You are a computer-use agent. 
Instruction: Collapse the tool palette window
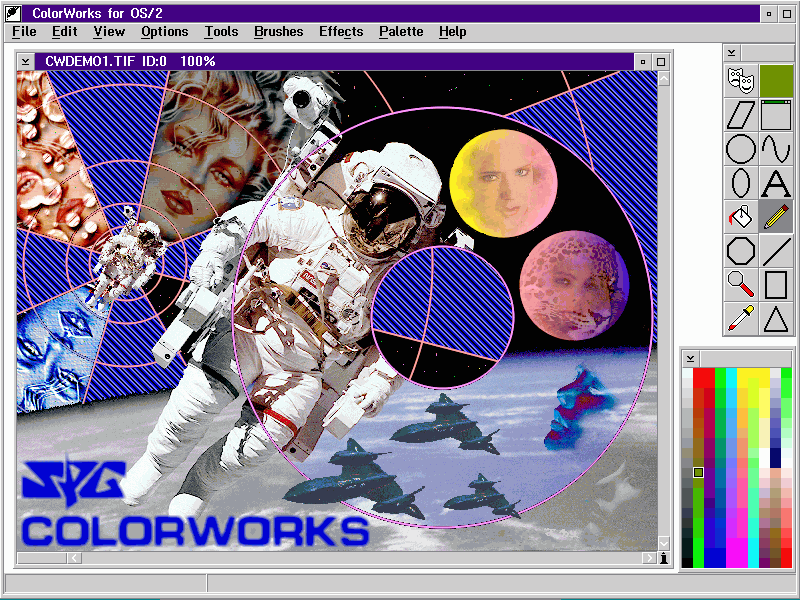(731, 52)
